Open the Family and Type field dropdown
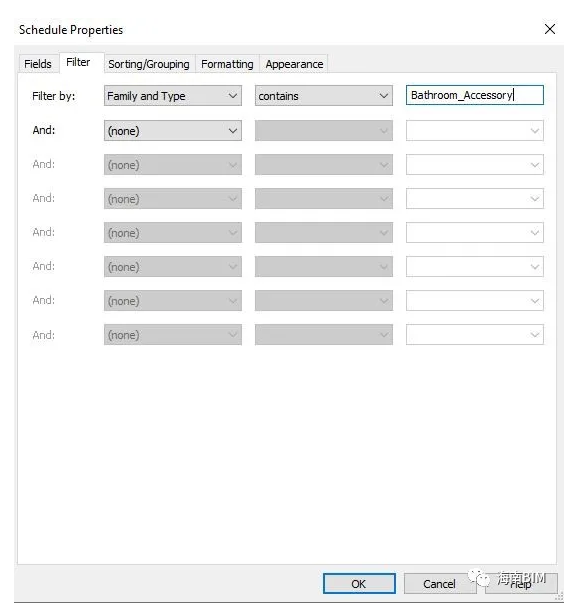575x610 pixels. pyautogui.click(x=173, y=96)
